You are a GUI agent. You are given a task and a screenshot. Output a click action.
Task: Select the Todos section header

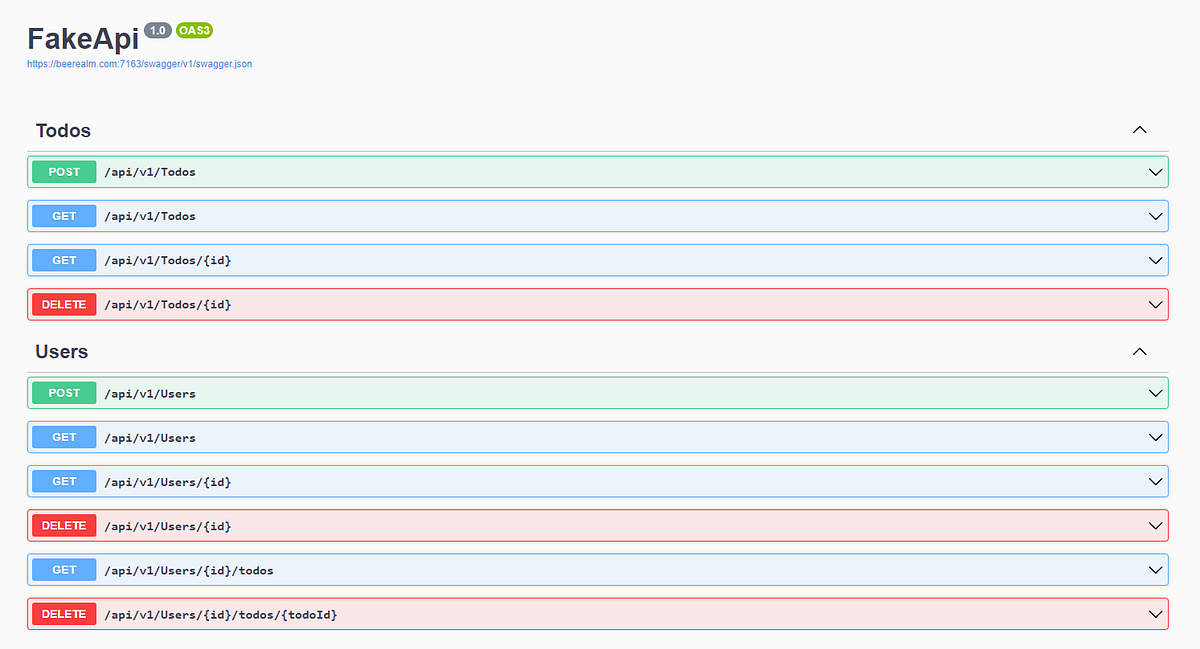tap(63, 130)
